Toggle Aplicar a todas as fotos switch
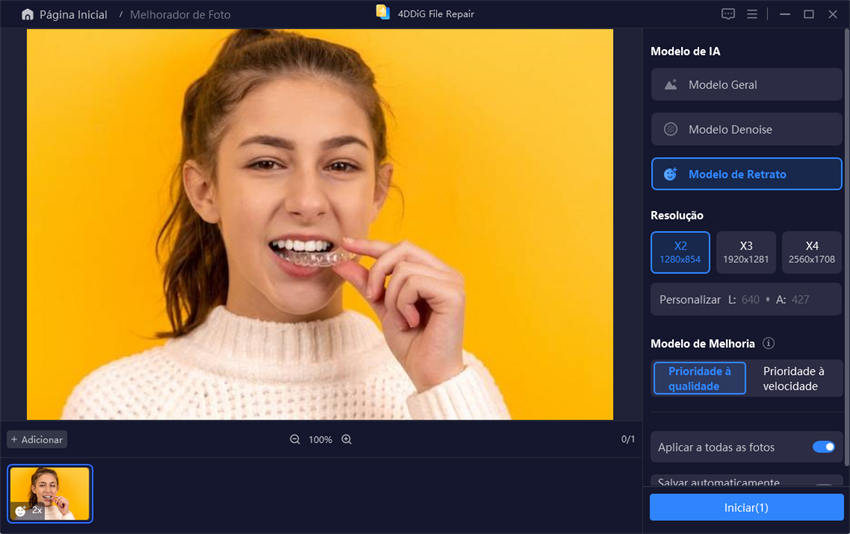 pos(823,447)
